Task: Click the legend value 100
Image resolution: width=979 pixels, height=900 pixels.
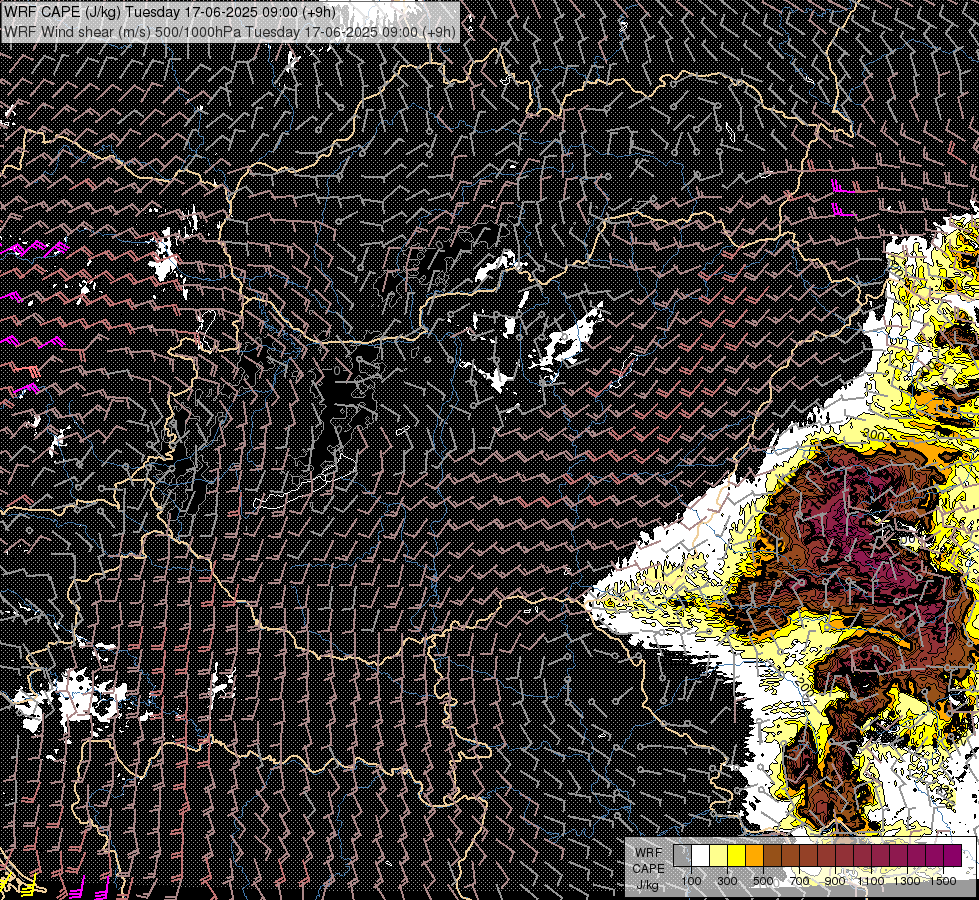Action: [x=691, y=881]
